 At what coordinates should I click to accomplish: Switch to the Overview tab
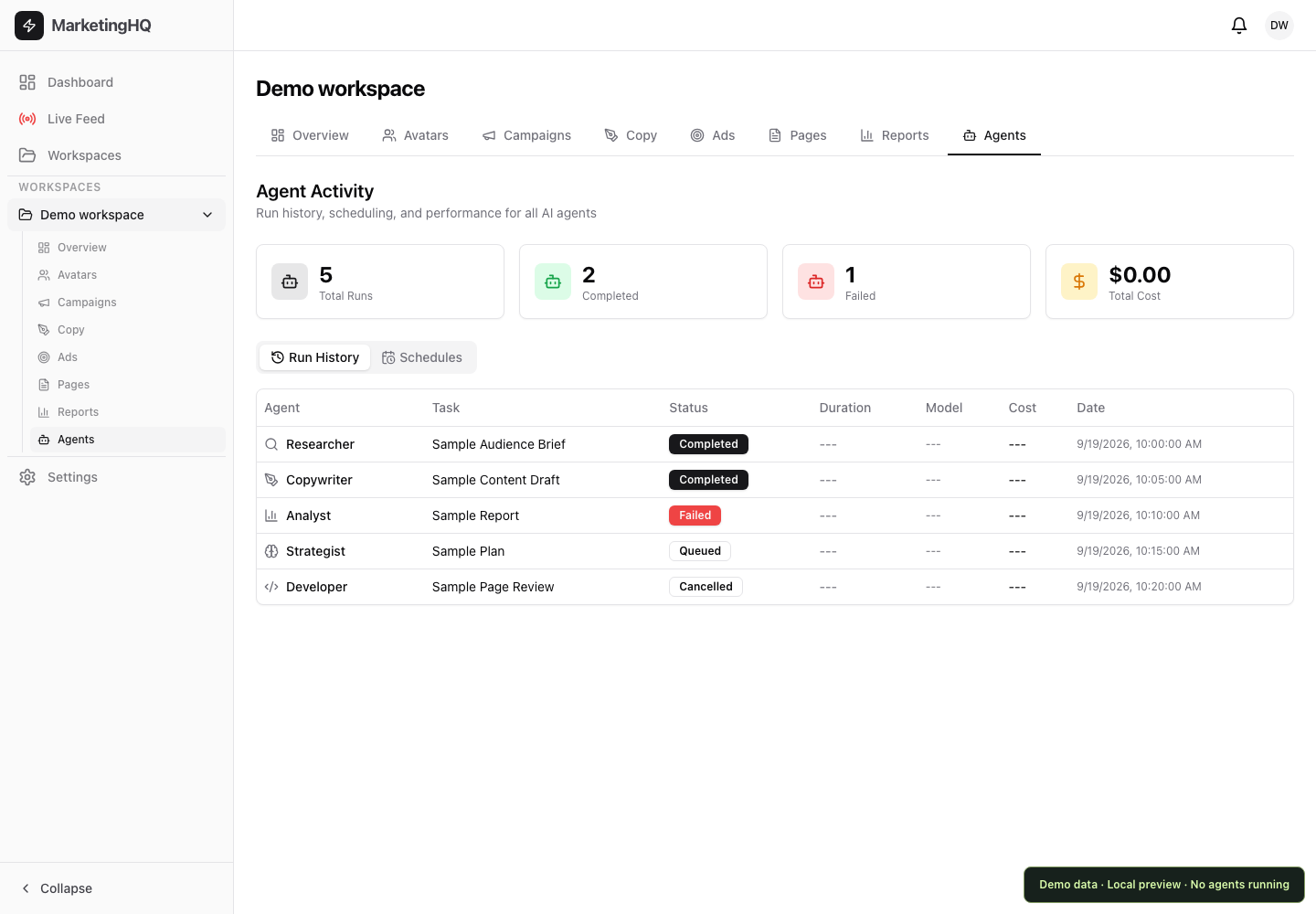coord(310,135)
